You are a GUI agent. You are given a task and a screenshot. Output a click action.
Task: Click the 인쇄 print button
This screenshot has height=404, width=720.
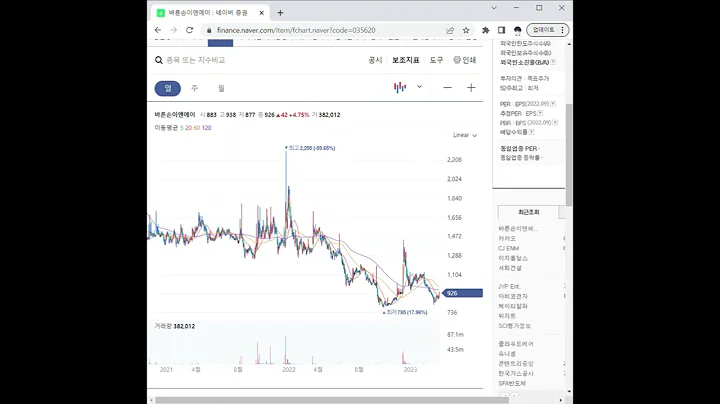click(x=465, y=60)
